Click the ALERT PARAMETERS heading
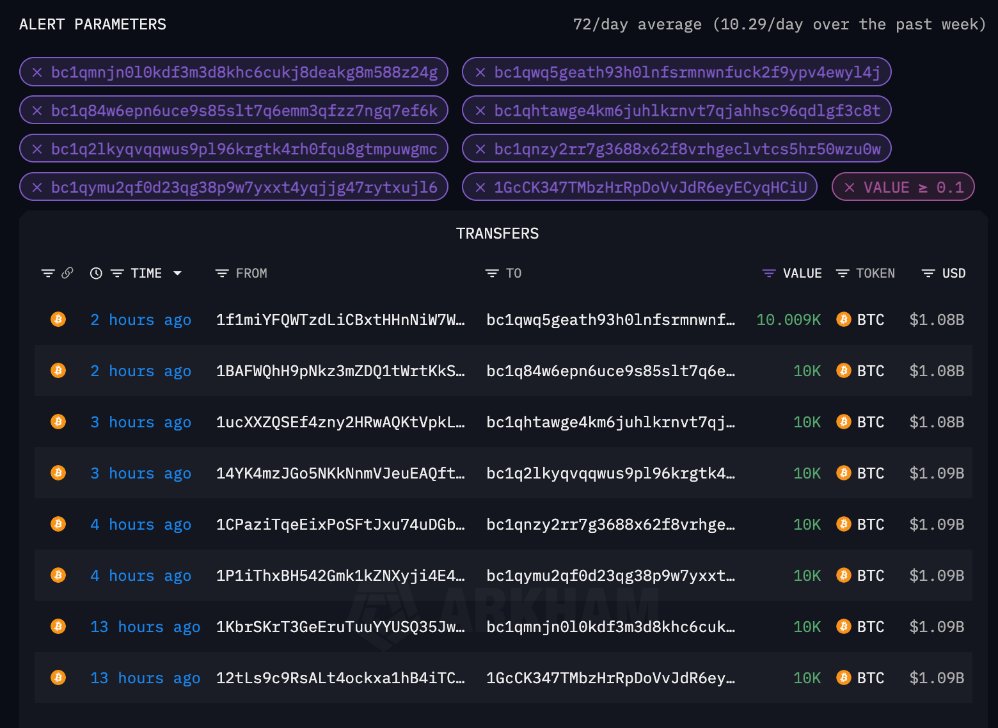 (93, 24)
